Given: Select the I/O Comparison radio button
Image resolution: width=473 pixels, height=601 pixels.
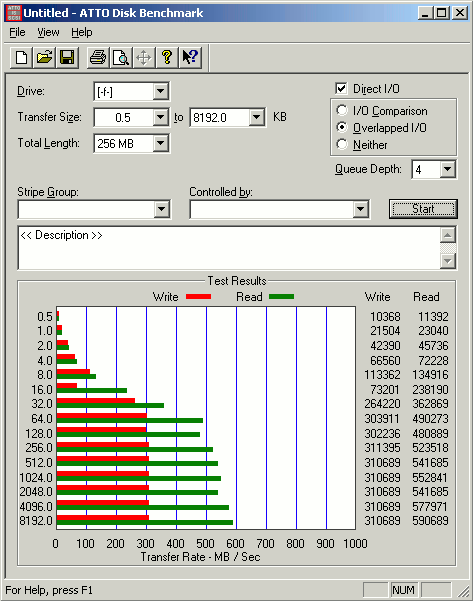Looking at the screenshot, I should coord(342,110).
